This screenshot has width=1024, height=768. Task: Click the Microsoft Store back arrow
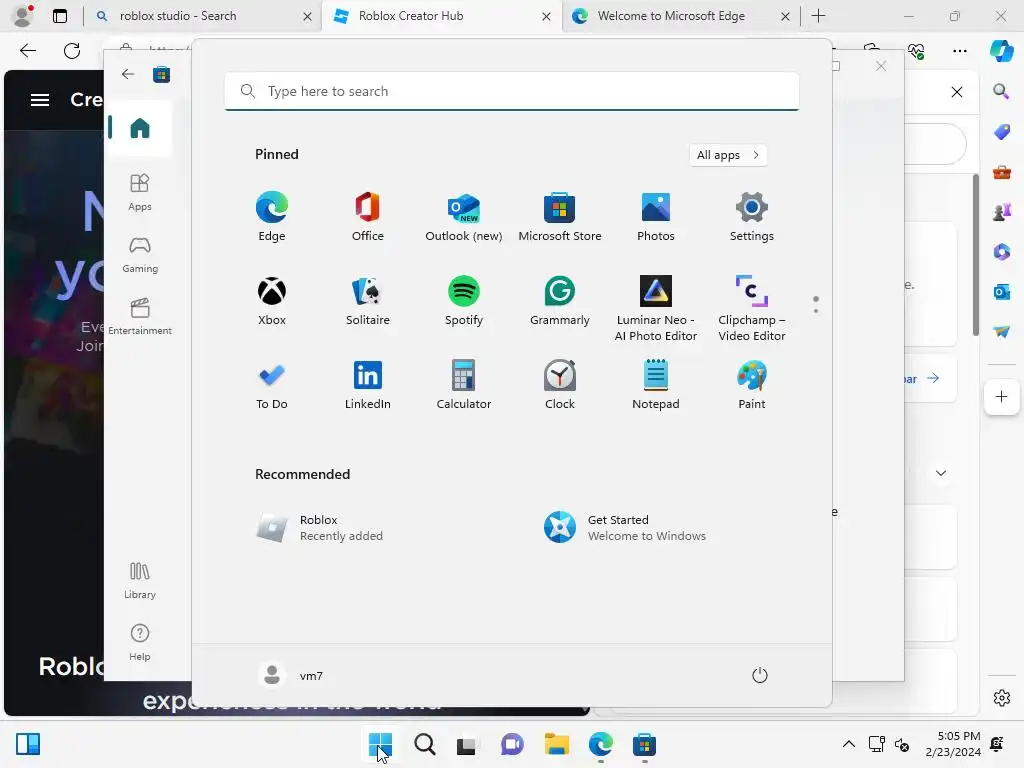click(128, 74)
